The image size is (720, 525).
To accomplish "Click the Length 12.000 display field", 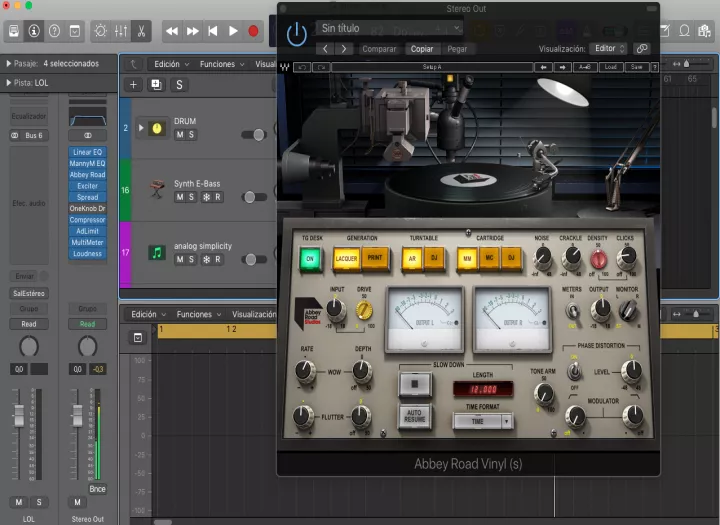I will (483, 390).
